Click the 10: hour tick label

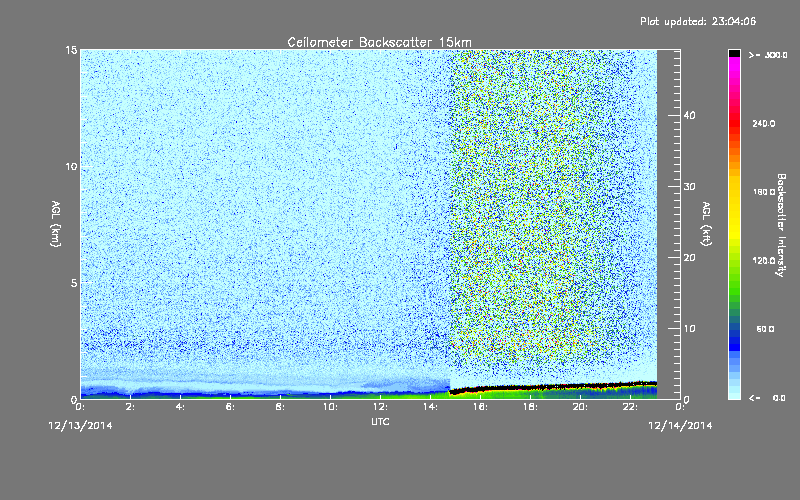point(330,407)
